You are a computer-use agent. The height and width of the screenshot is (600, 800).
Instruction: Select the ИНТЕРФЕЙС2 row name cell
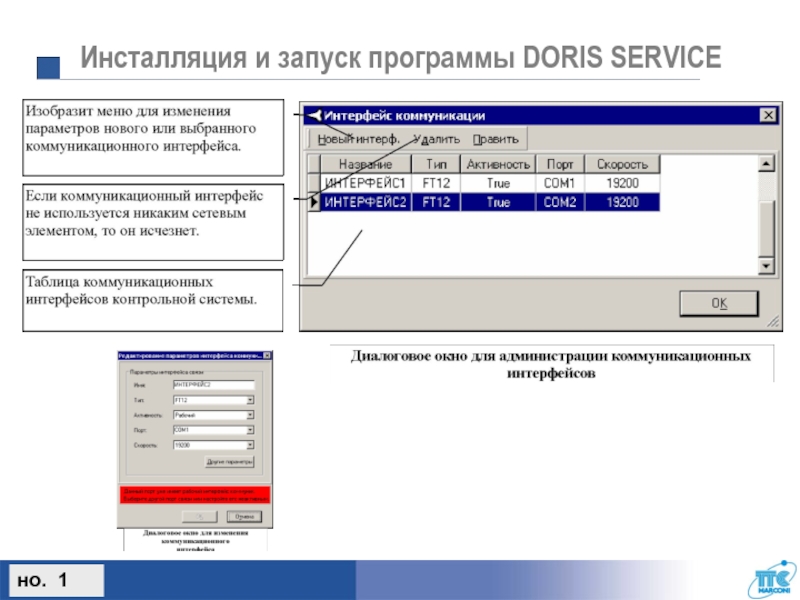[365, 202]
